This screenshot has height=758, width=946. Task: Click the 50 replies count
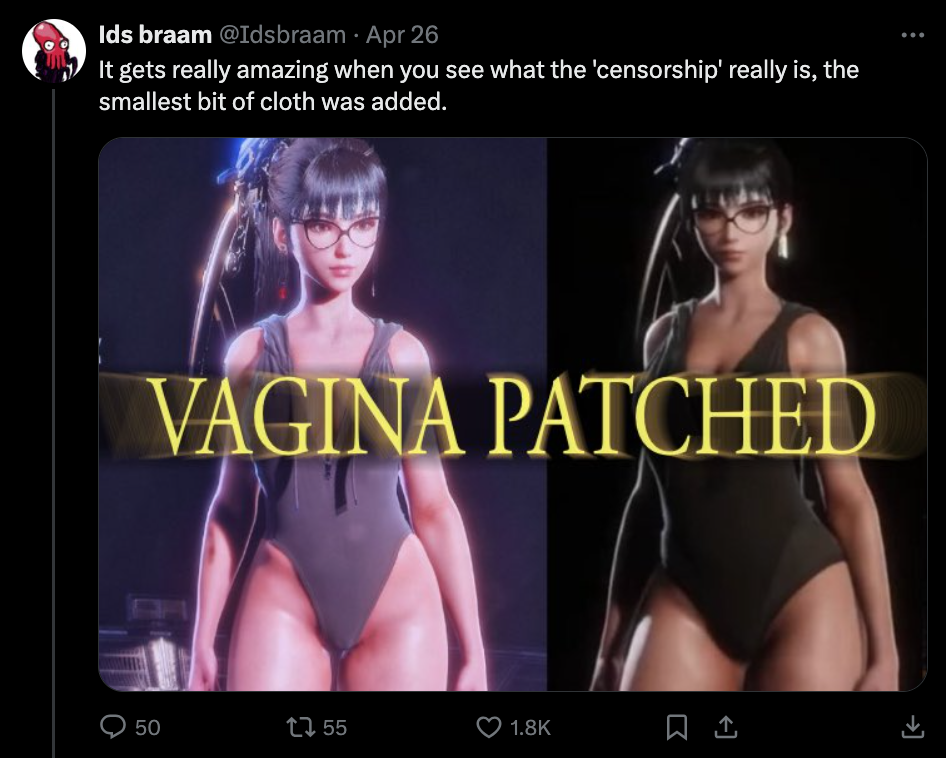[x=148, y=727]
